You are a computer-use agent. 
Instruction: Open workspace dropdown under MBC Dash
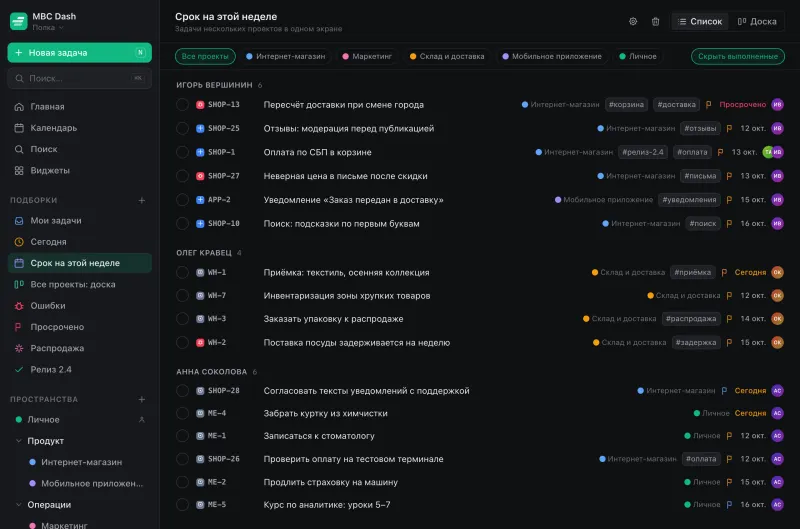click(48, 28)
